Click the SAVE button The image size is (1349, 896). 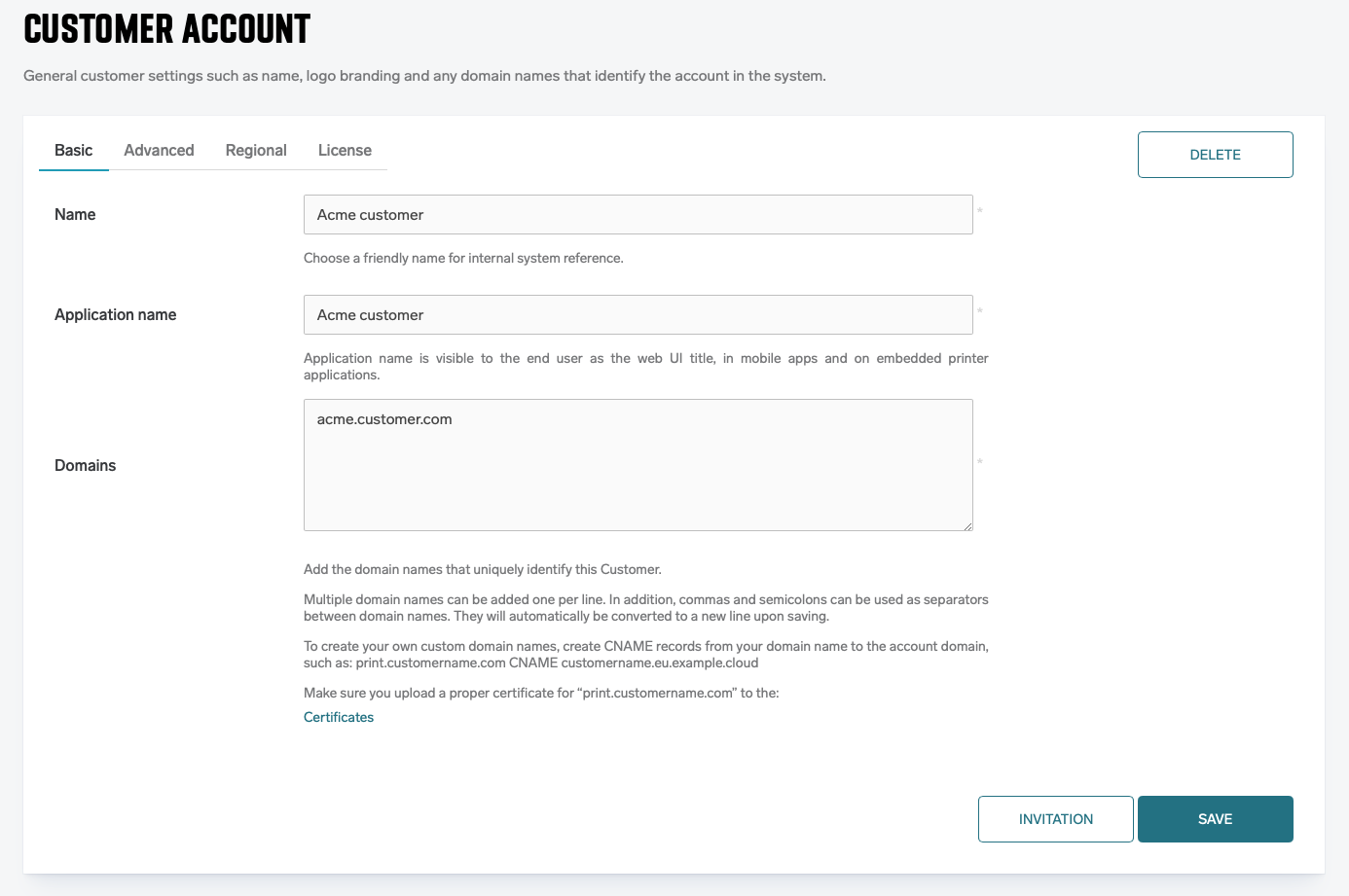[1215, 819]
